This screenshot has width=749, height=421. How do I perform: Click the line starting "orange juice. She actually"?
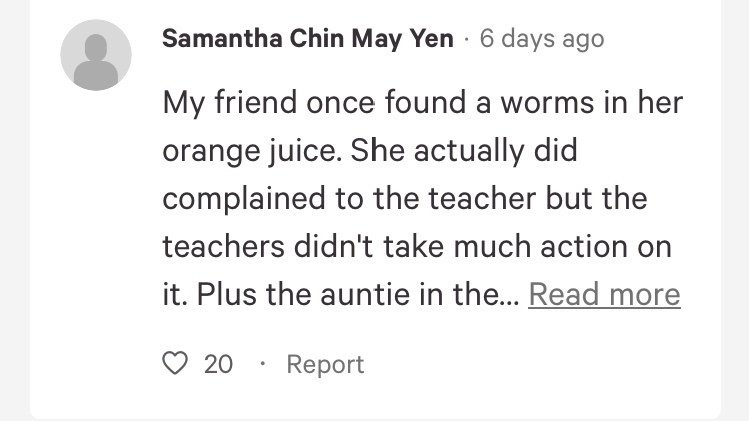click(x=370, y=151)
